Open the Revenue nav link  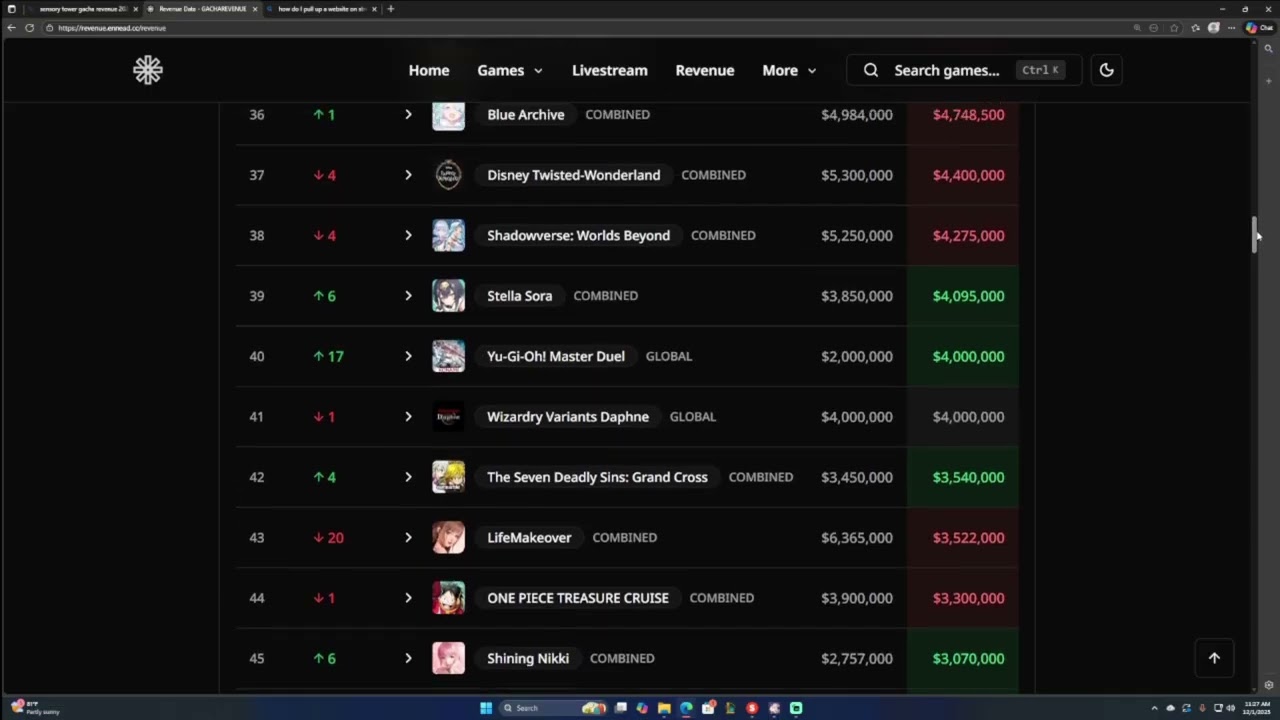point(705,70)
